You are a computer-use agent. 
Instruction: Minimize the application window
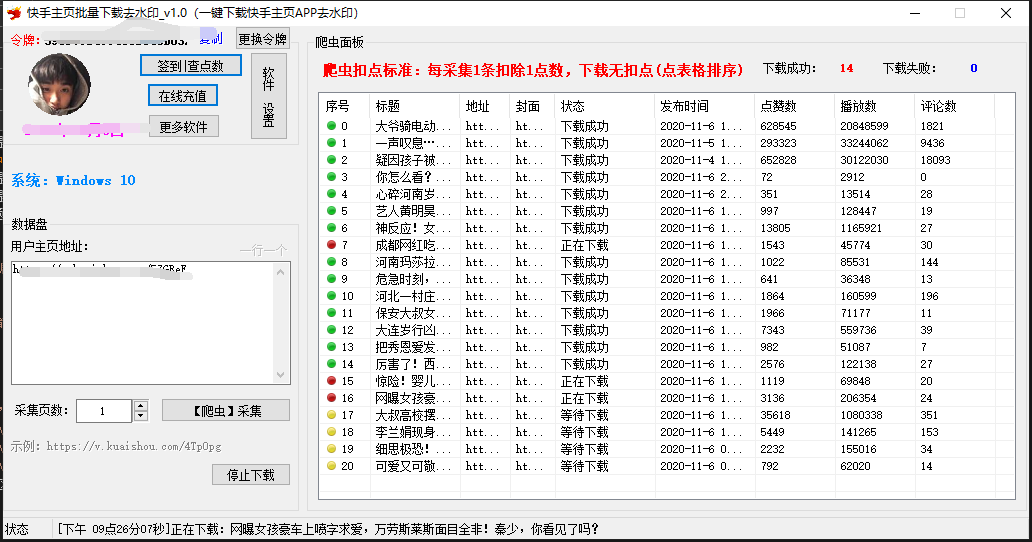[x=915, y=13]
